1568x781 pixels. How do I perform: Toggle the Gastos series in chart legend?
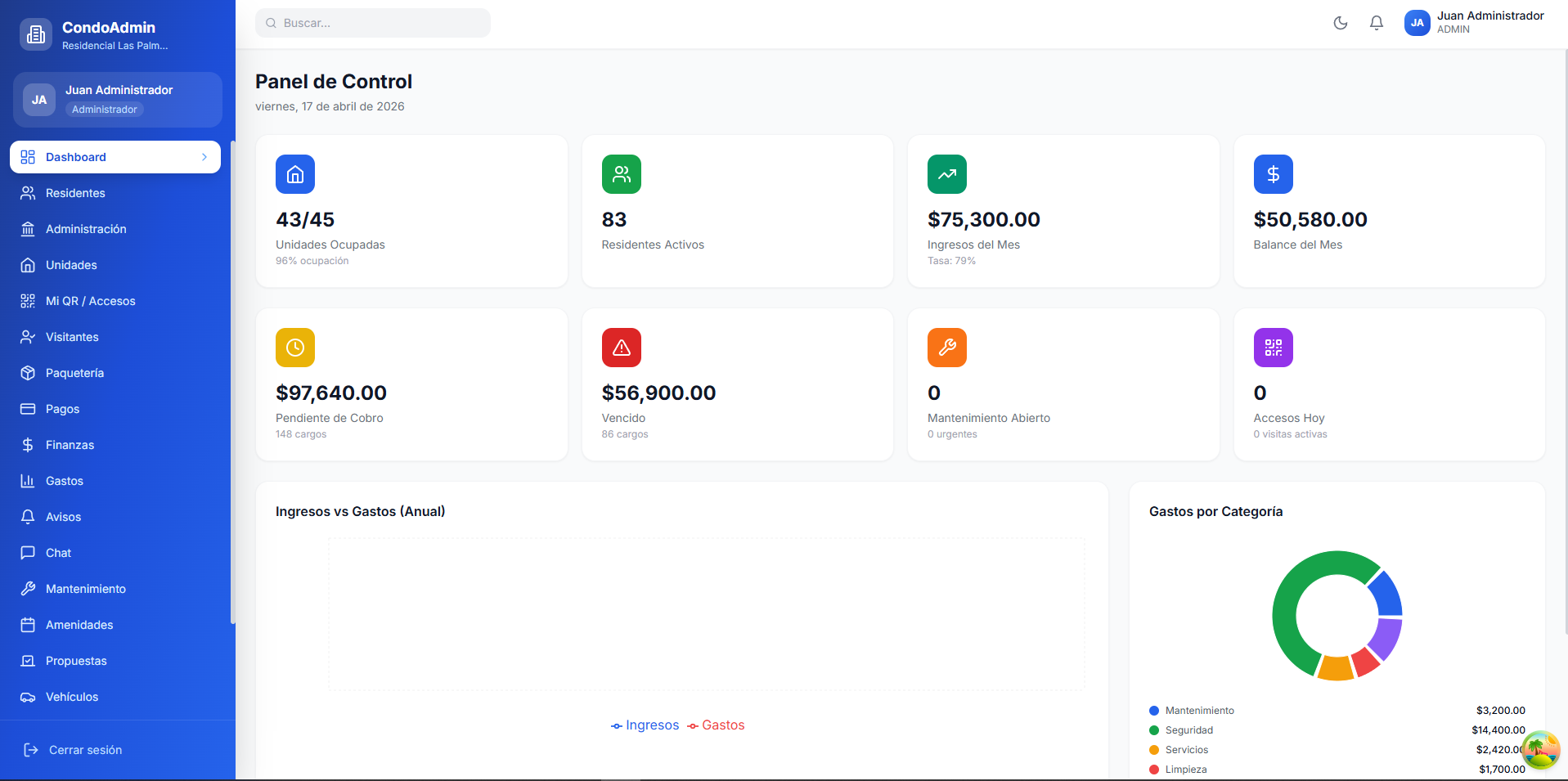click(x=717, y=725)
